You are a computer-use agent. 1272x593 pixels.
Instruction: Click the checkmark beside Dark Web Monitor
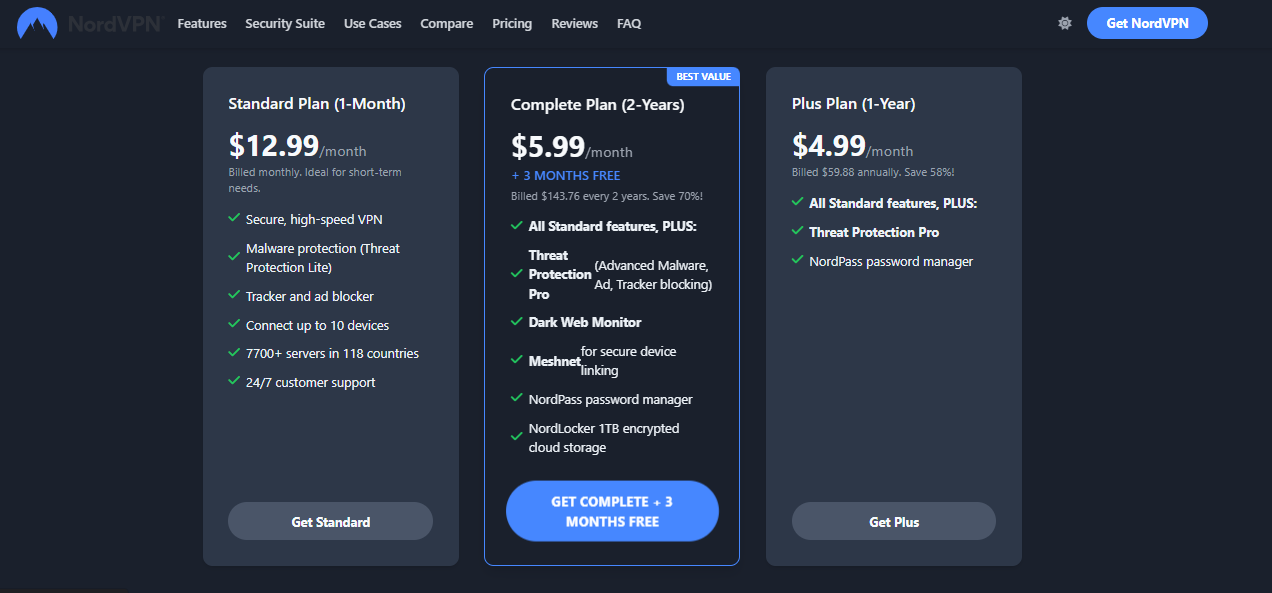click(x=517, y=322)
